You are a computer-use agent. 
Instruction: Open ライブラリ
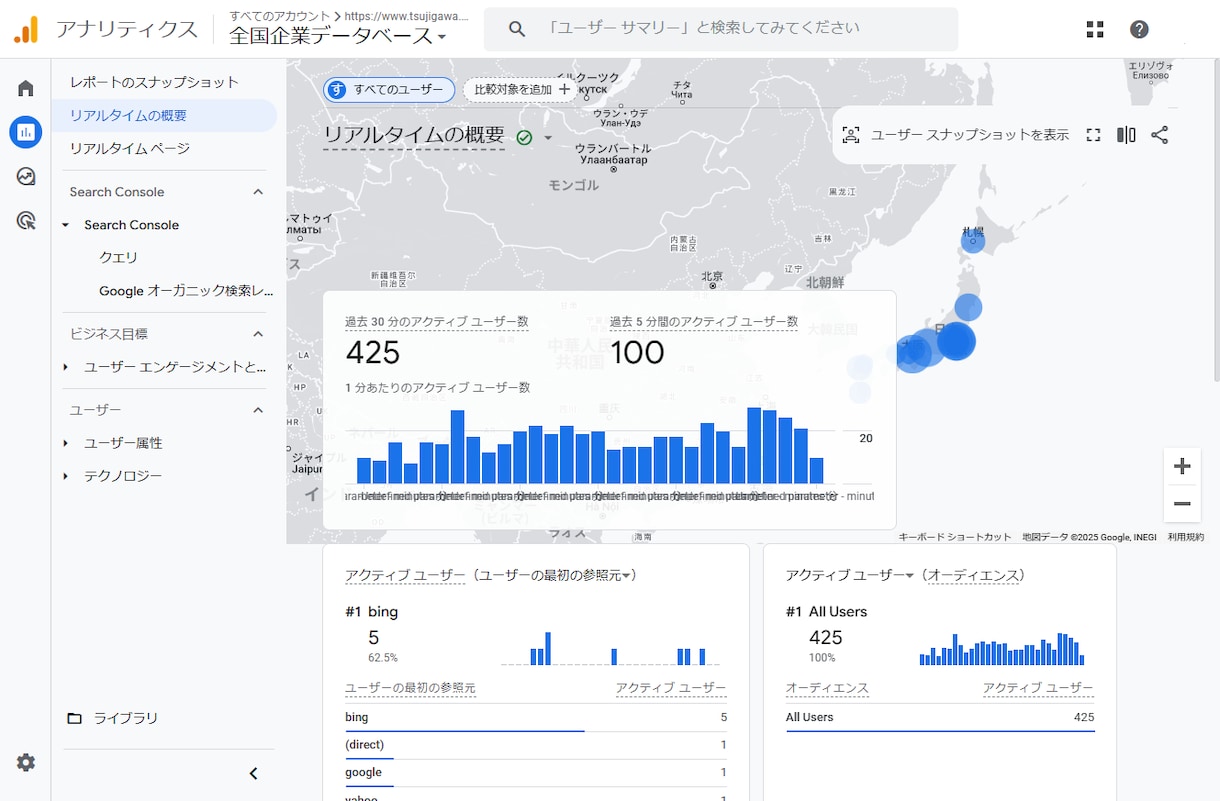pyautogui.click(x=126, y=718)
